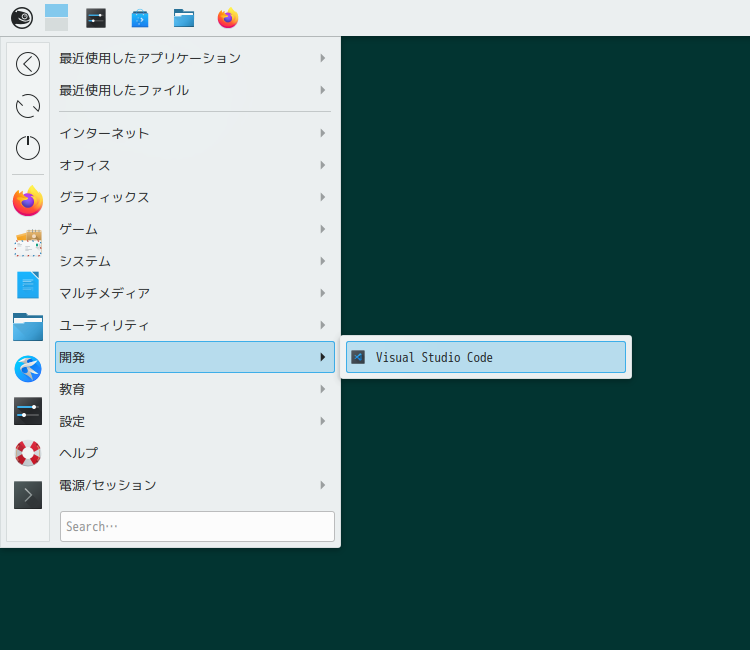The height and width of the screenshot is (650, 750).
Task: Select the オフィス category
Action: (195, 165)
